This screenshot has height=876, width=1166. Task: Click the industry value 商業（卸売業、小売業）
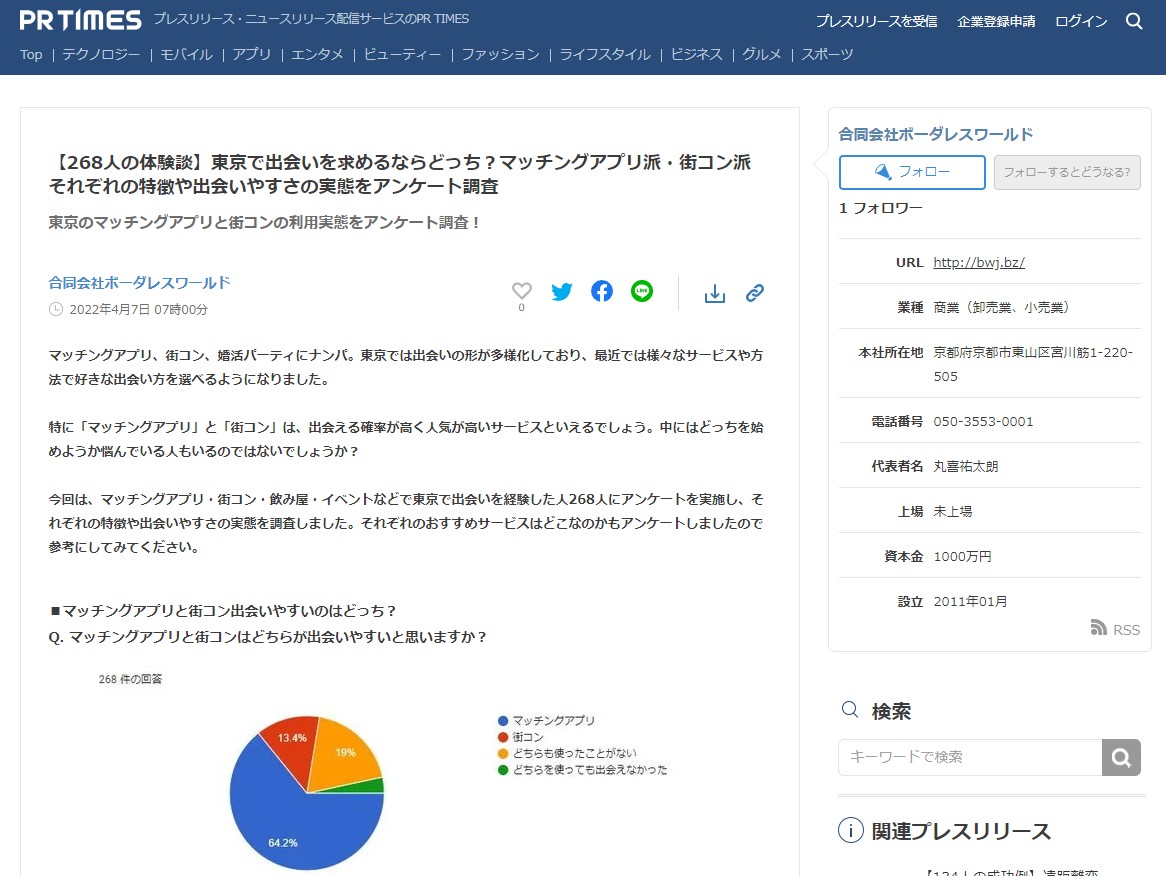pos(1002,307)
